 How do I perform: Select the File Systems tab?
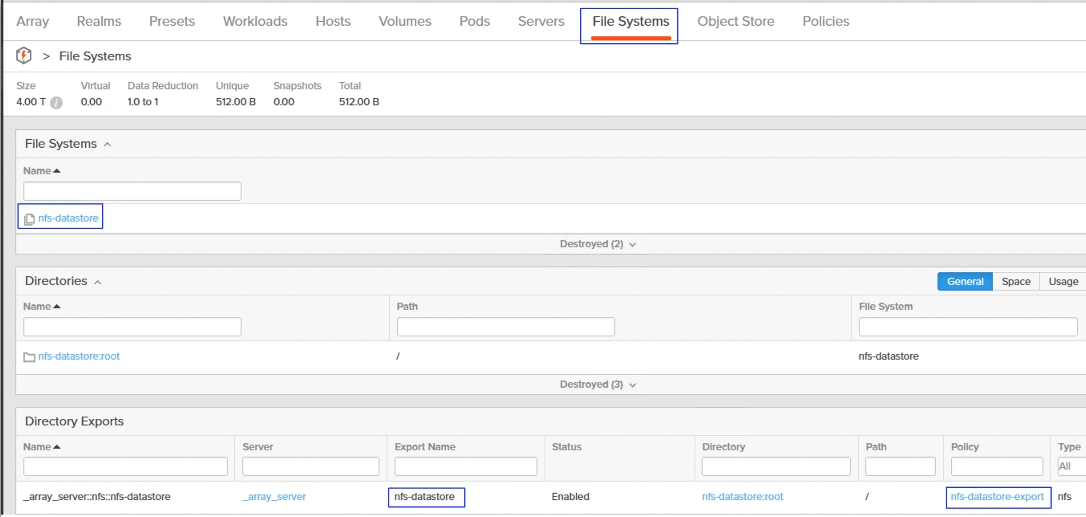coord(631,21)
